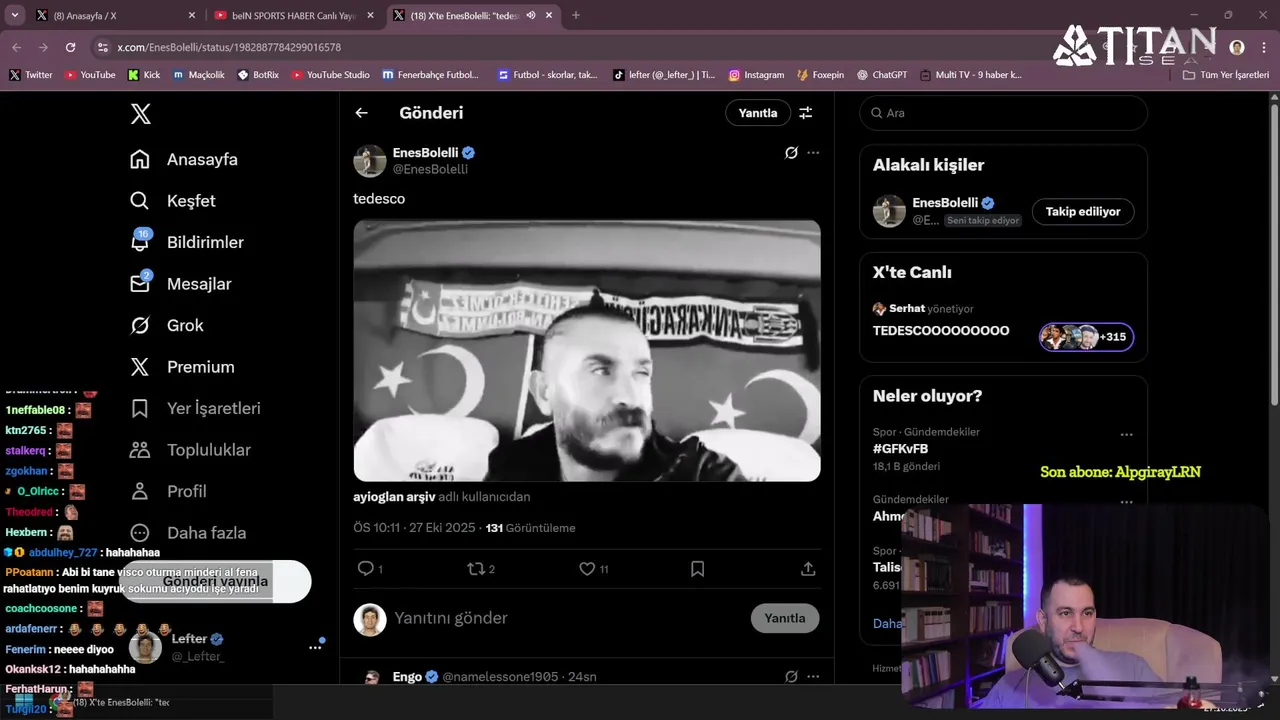Click the site info icon in address bar
This screenshot has width=1280, height=720.
103,47
